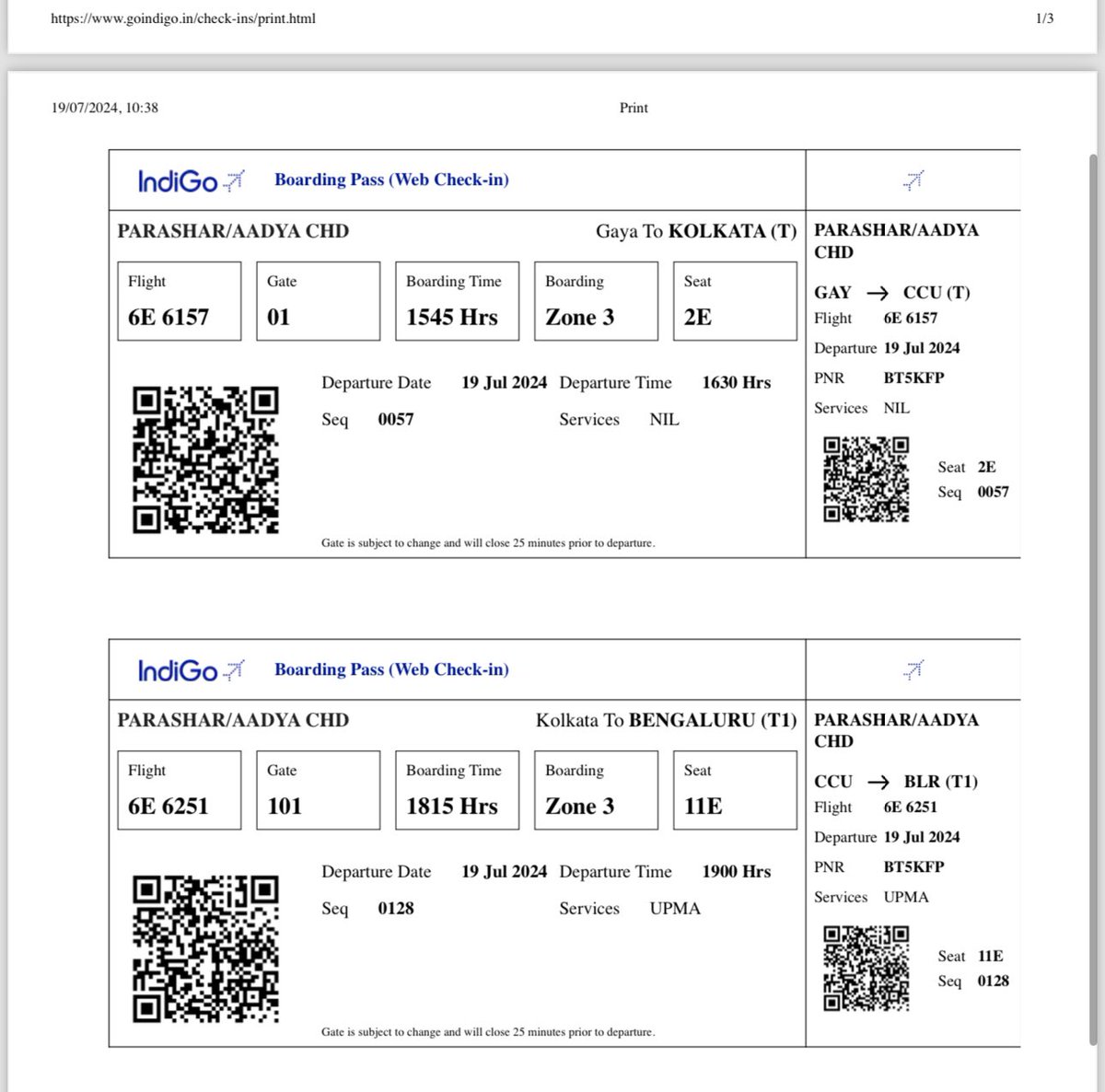Image resolution: width=1105 pixels, height=1092 pixels.
Task: Click the 'Kolkata To BENGALURU (T1)' route text
Action: point(667,720)
